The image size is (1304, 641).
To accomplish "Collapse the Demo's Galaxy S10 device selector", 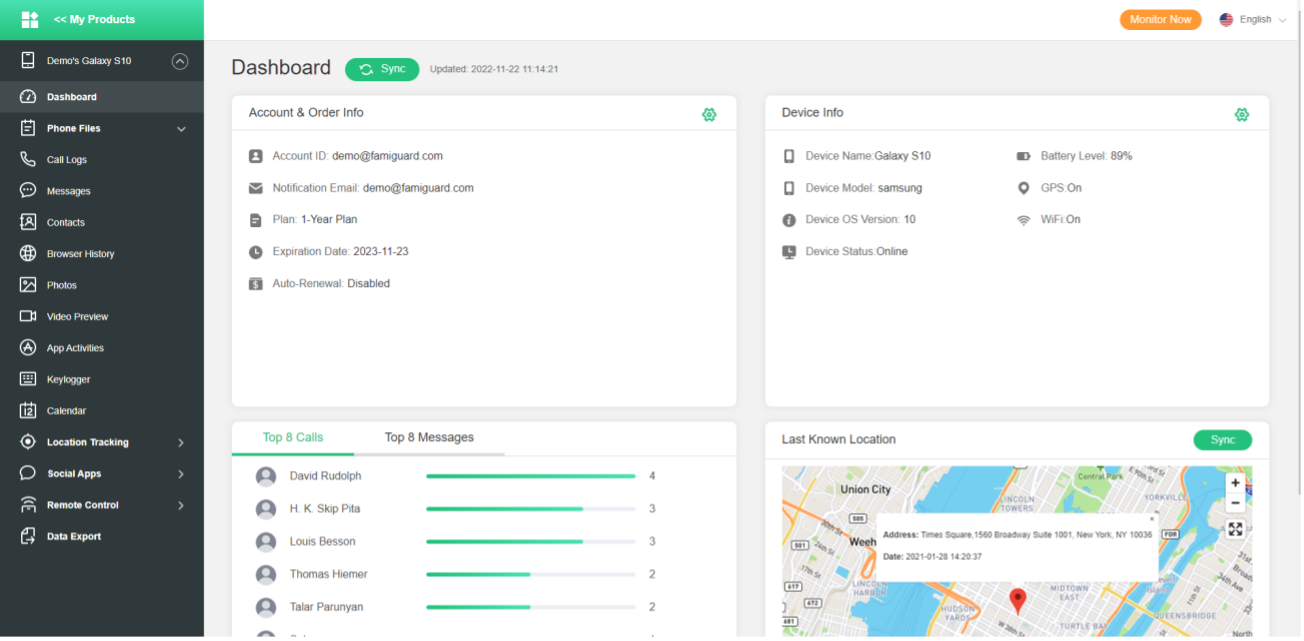I will [180, 61].
